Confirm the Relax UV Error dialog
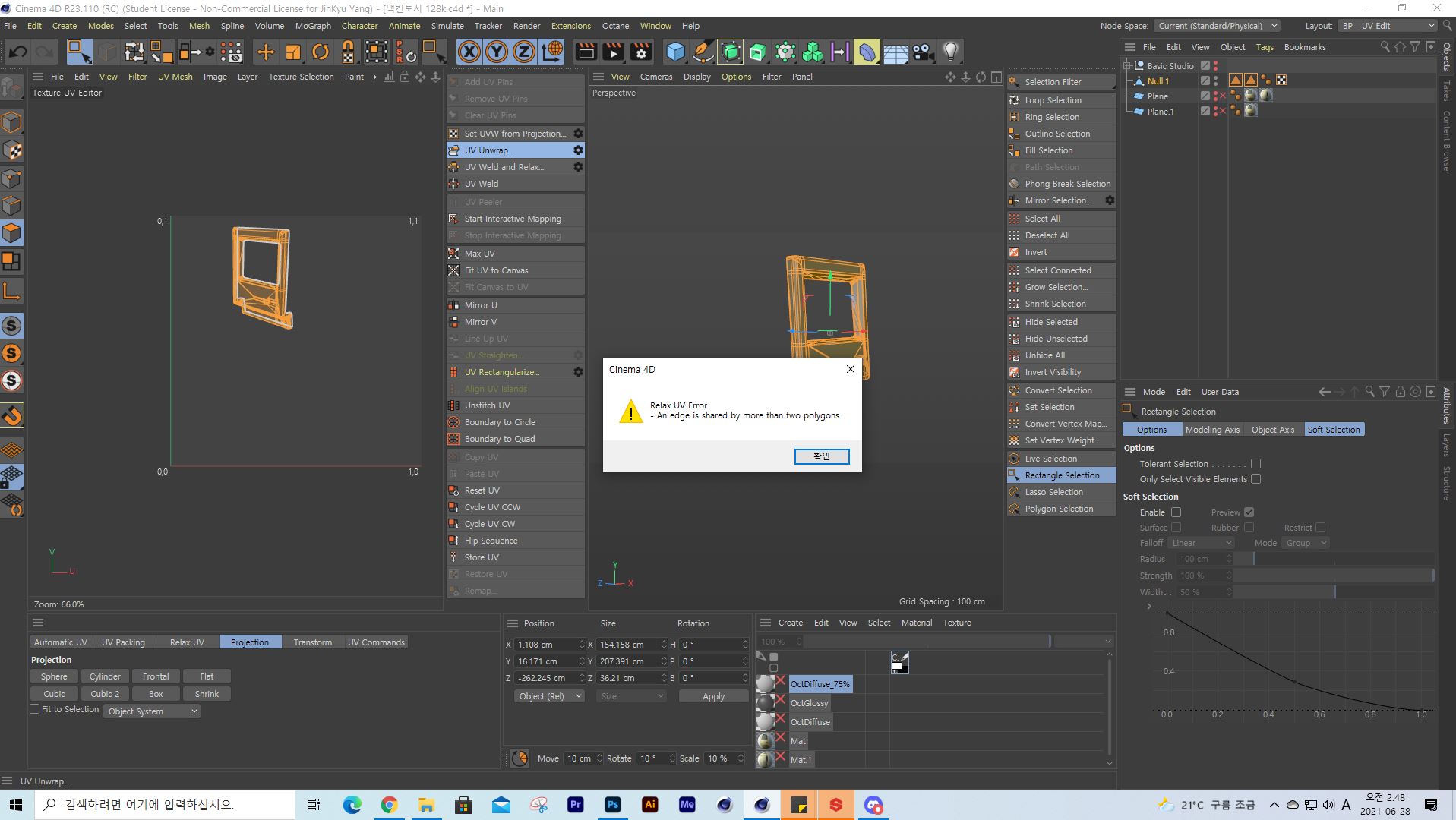 [821, 456]
